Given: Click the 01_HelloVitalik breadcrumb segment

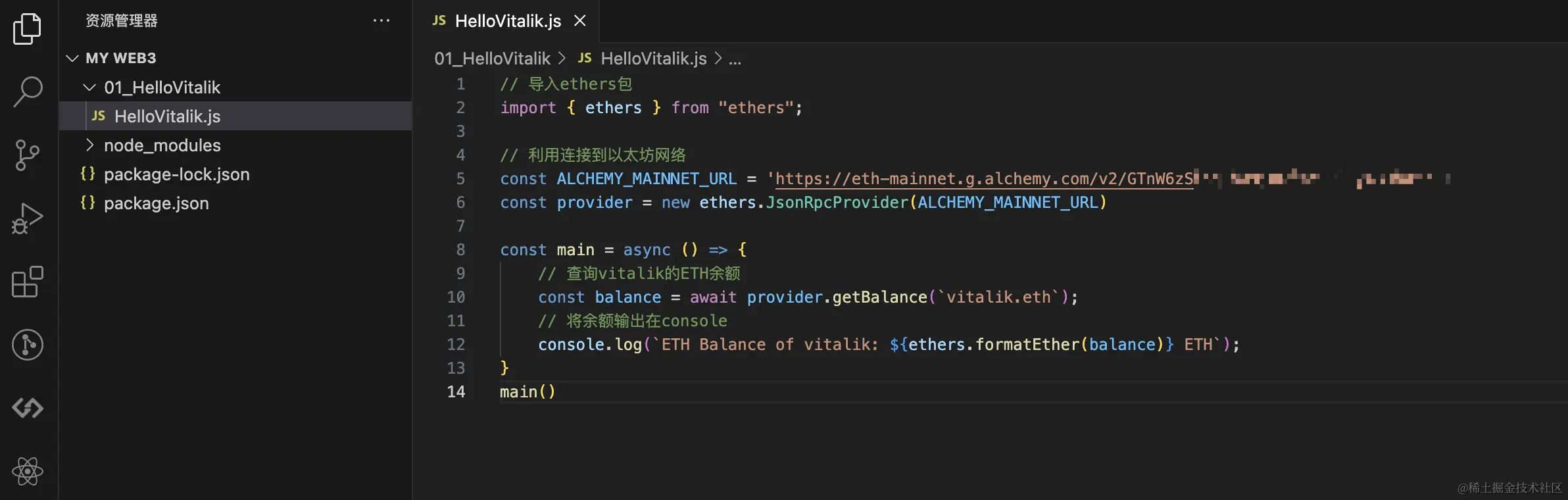Looking at the screenshot, I should pos(492,59).
